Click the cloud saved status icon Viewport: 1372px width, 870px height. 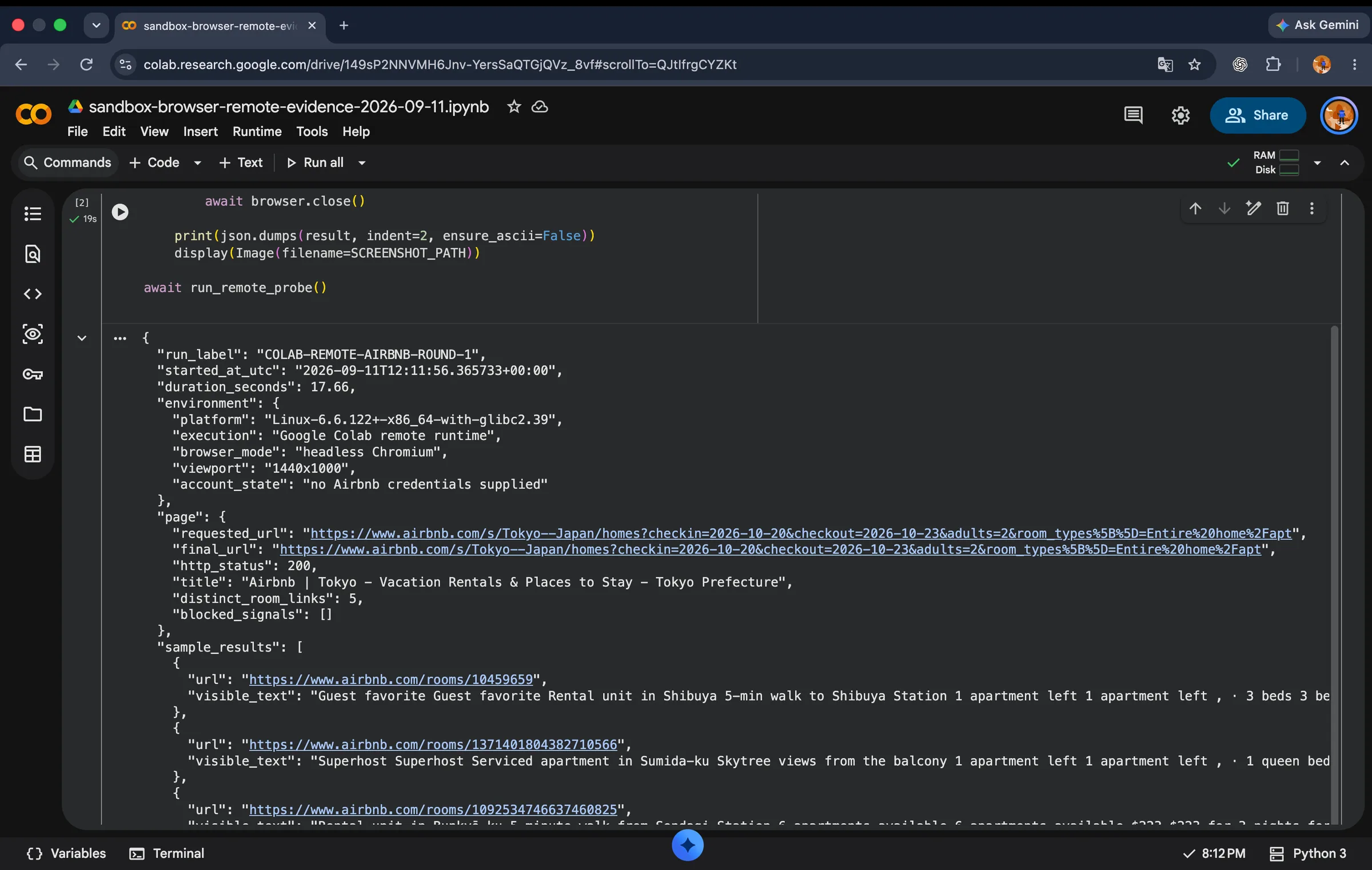[540, 107]
